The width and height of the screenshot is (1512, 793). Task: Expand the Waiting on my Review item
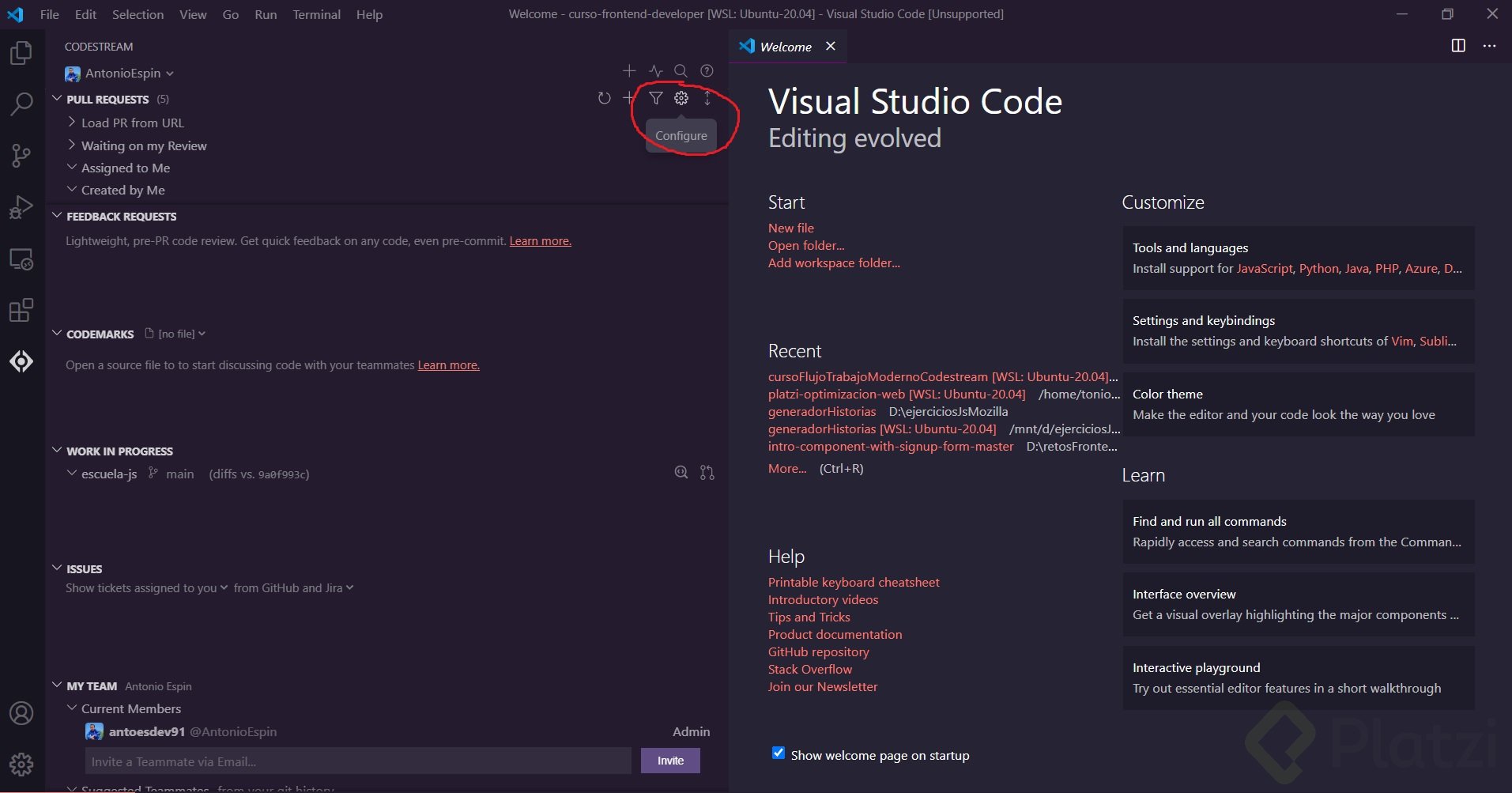pyautogui.click(x=143, y=145)
